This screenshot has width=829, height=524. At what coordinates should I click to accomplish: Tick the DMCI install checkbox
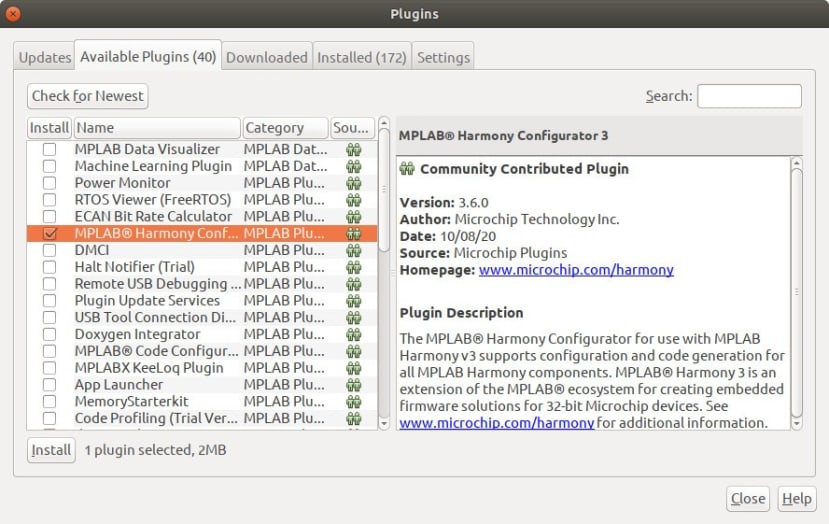(x=49, y=250)
